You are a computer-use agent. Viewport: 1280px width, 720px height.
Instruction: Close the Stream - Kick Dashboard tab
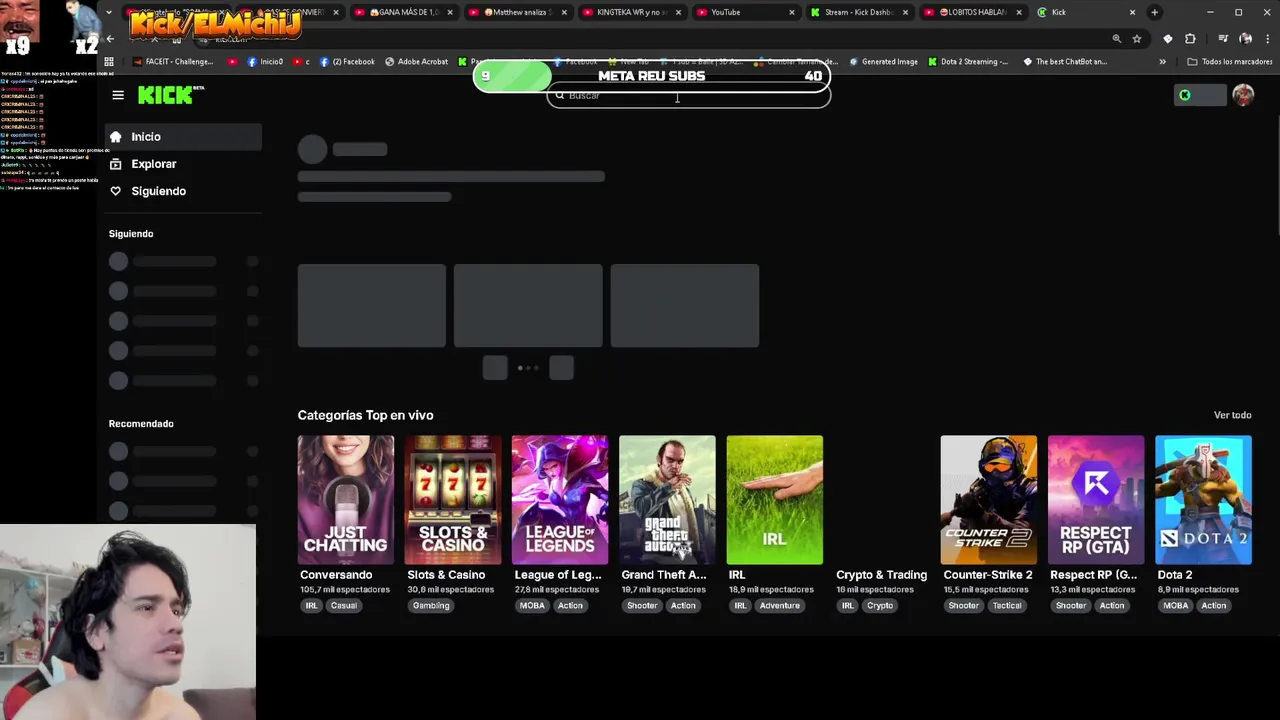point(906,12)
